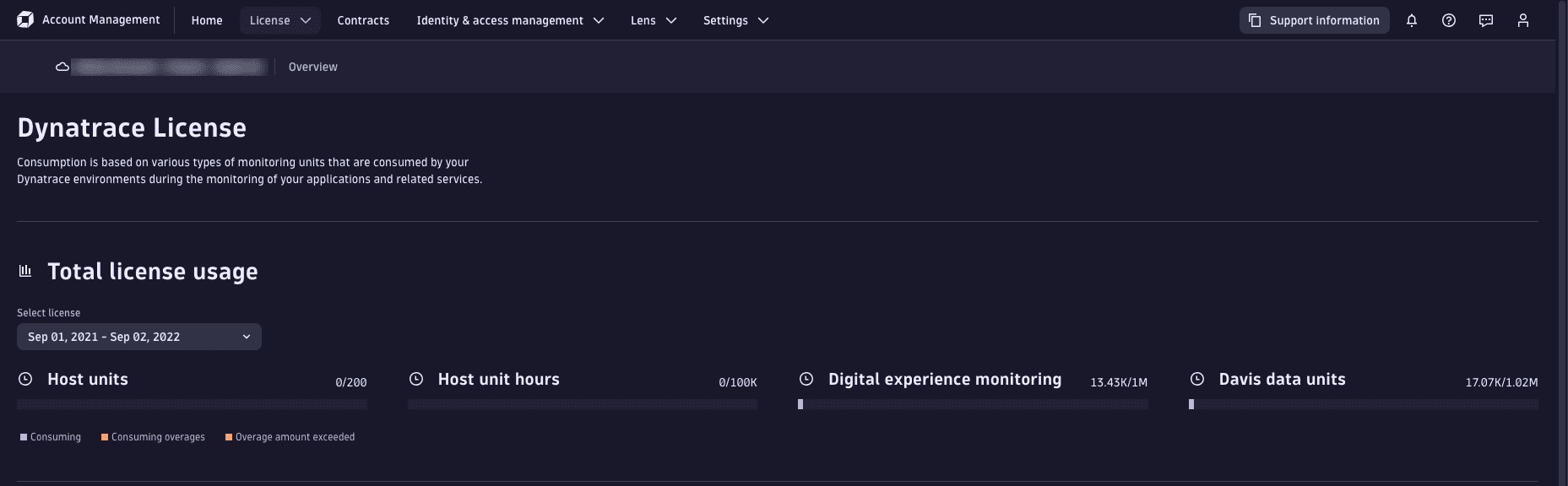Open the Contracts page

tap(363, 20)
